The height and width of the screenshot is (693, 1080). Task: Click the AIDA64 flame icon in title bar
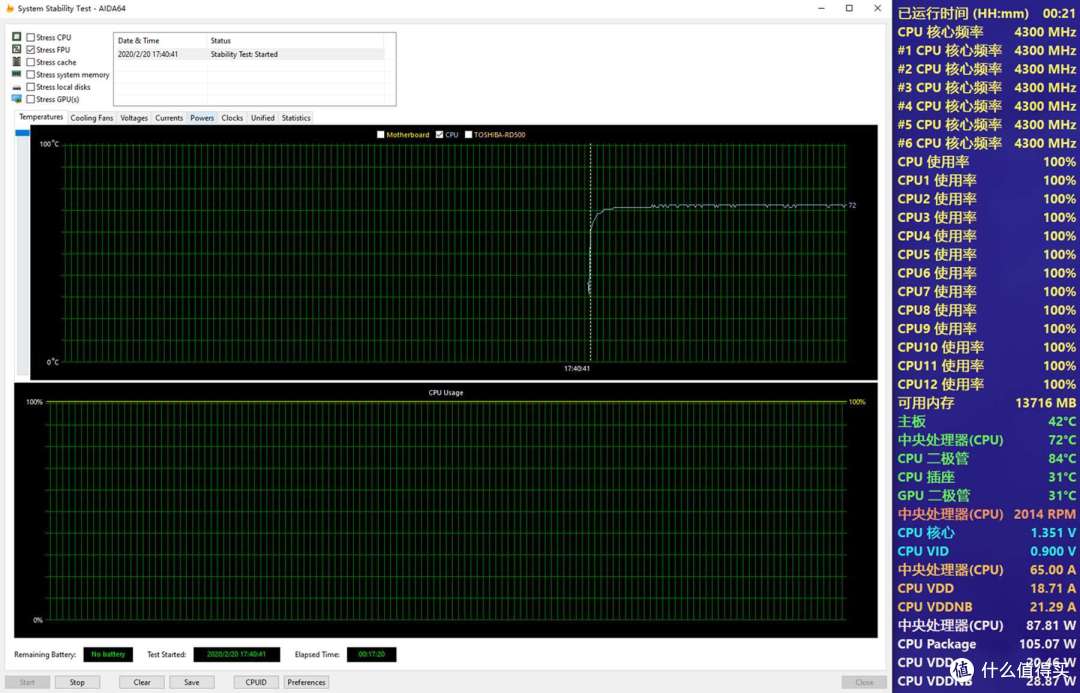(10, 8)
